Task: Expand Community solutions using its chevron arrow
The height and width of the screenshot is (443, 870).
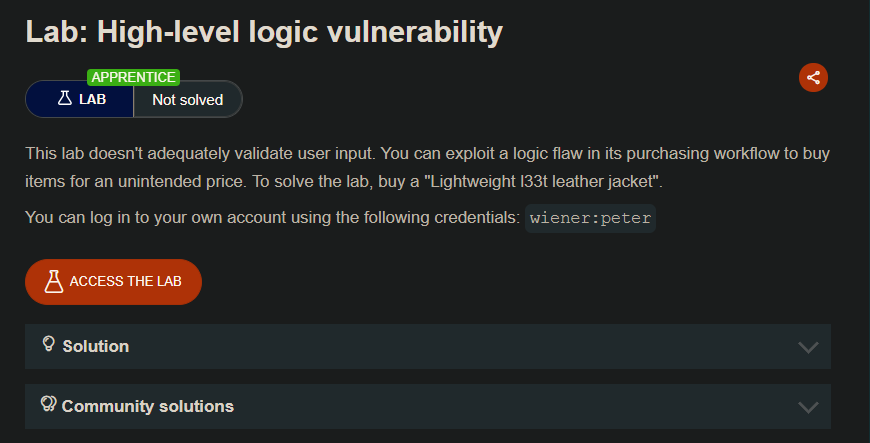Action: tap(809, 407)
